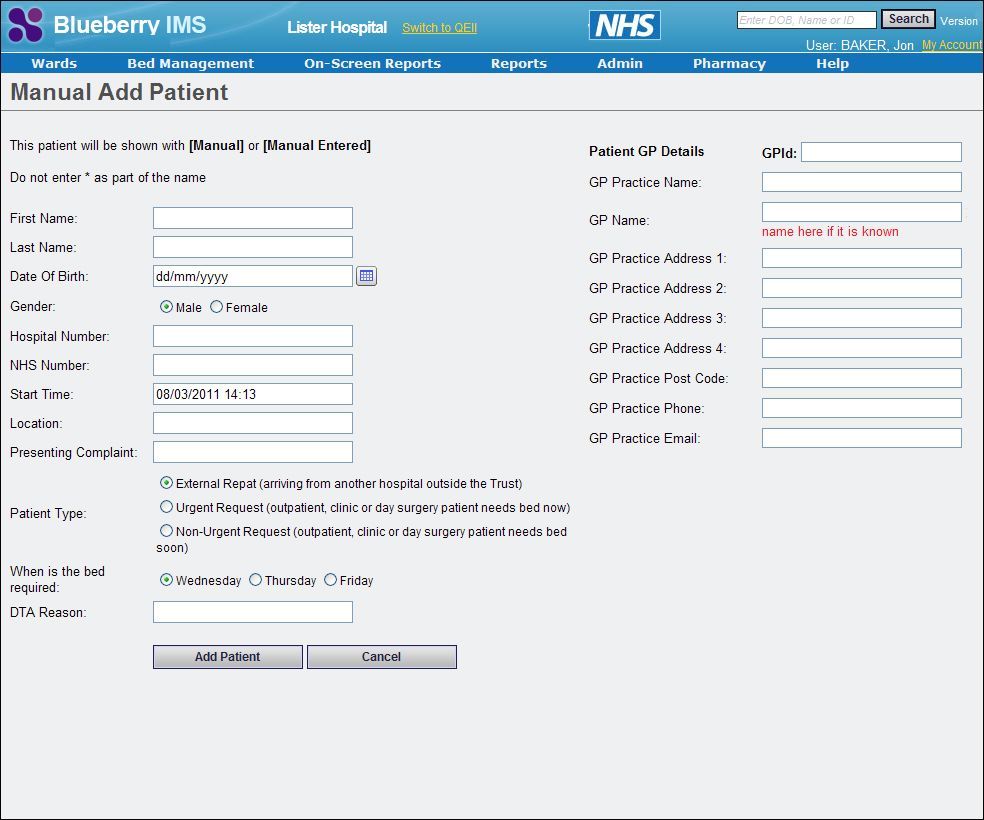Open the Bed Management menu
984x820 pixels.
point(190,63)
